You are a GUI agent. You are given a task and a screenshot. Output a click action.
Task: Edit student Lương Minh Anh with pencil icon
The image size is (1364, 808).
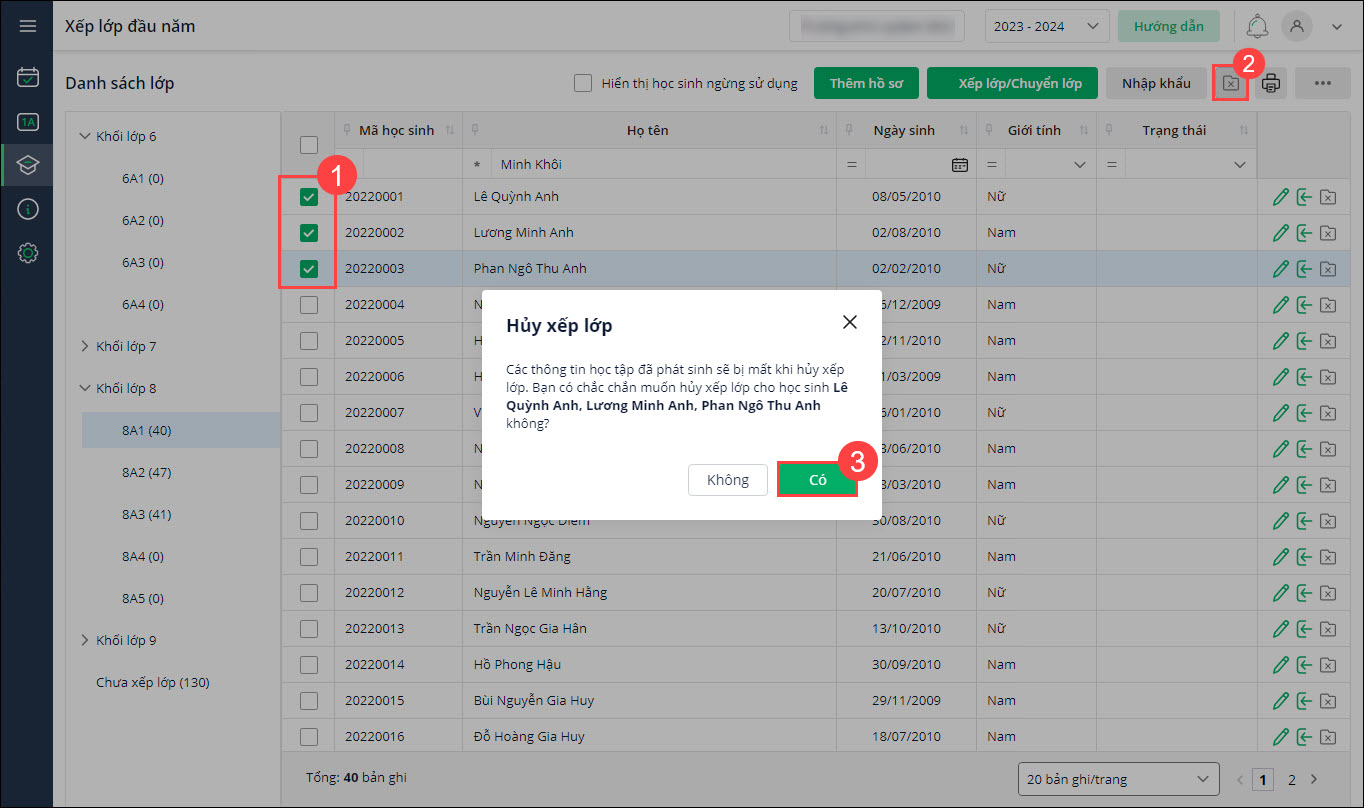[x=1280, y=233]
